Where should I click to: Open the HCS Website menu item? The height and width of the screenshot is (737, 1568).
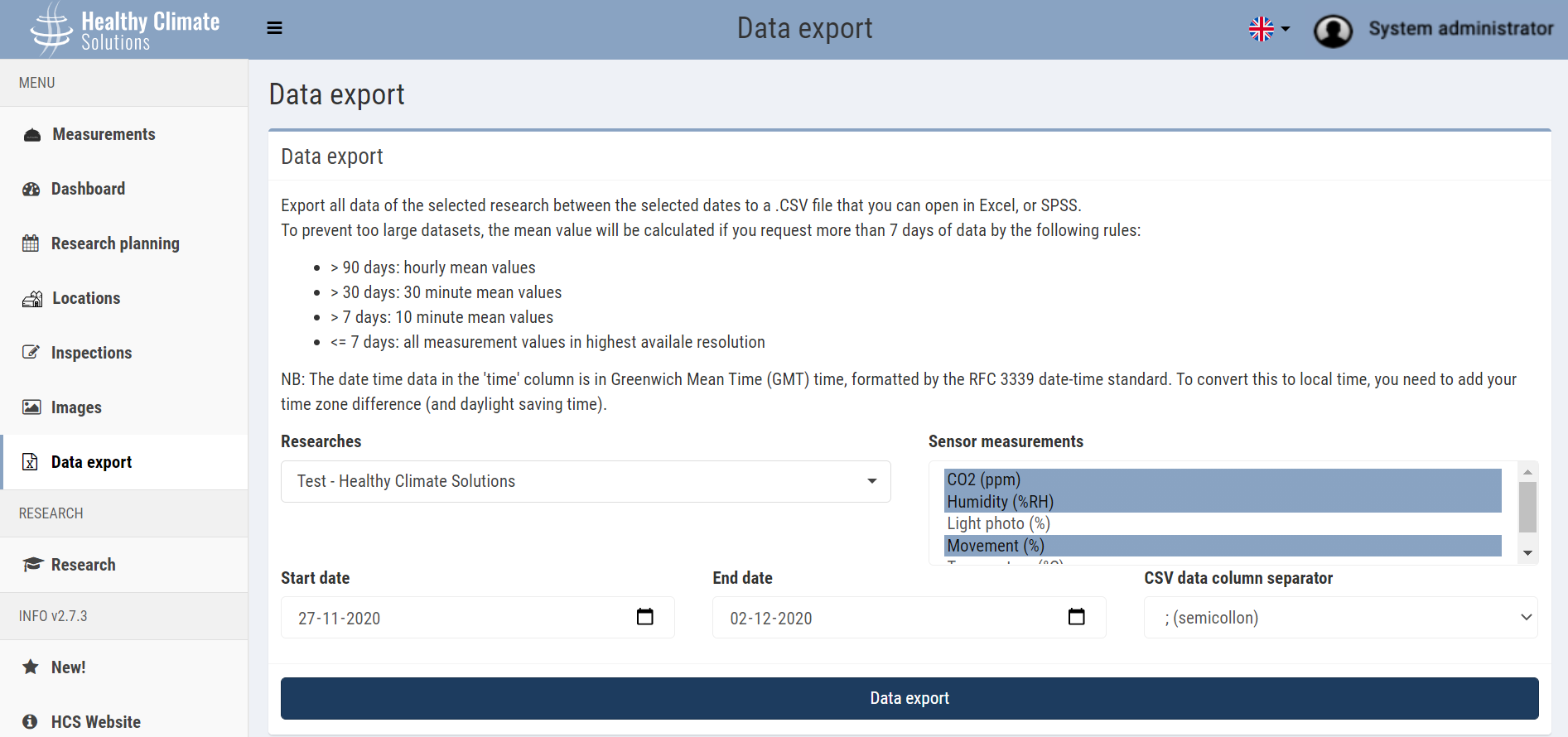pos(95,722)
